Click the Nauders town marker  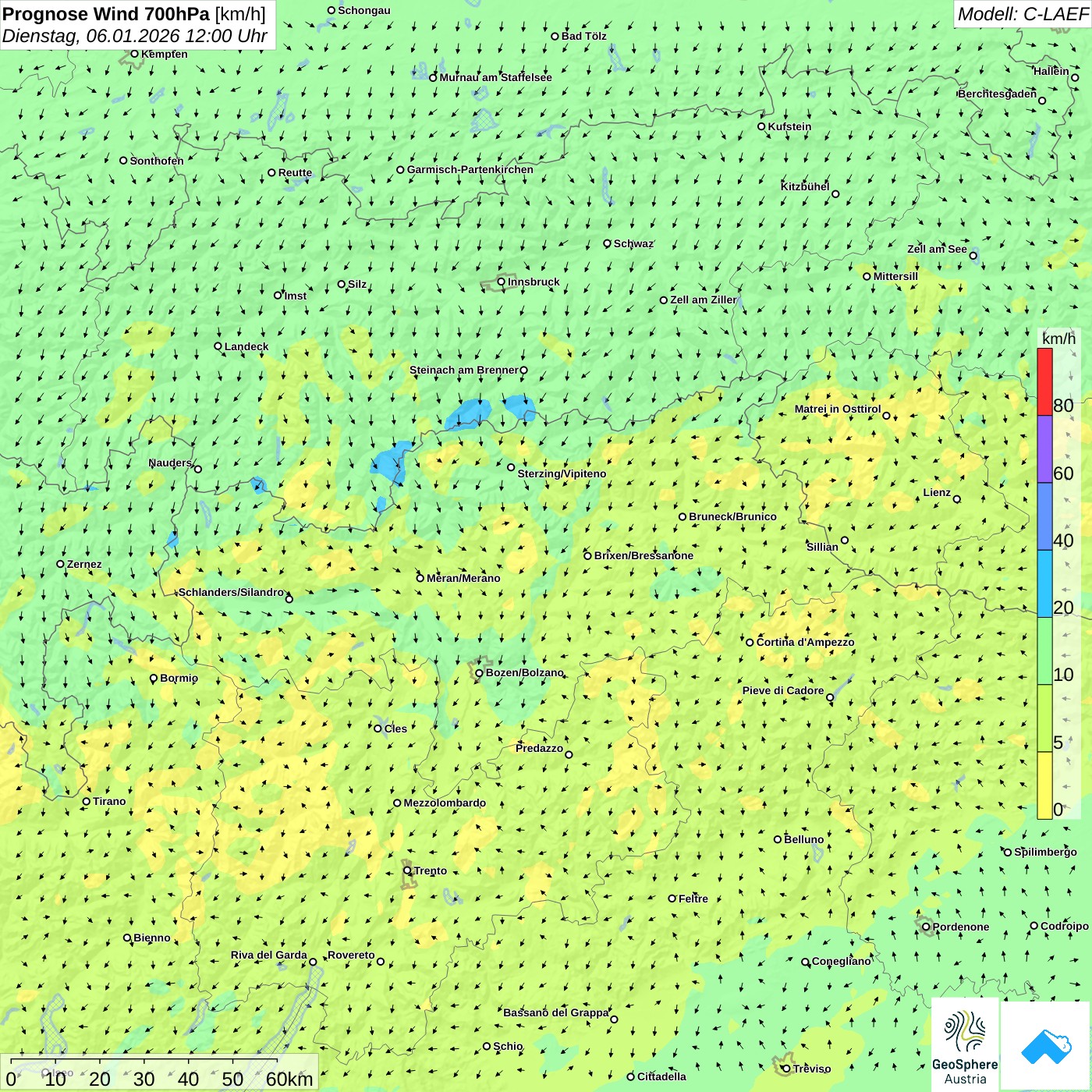(x=197, y=469)
